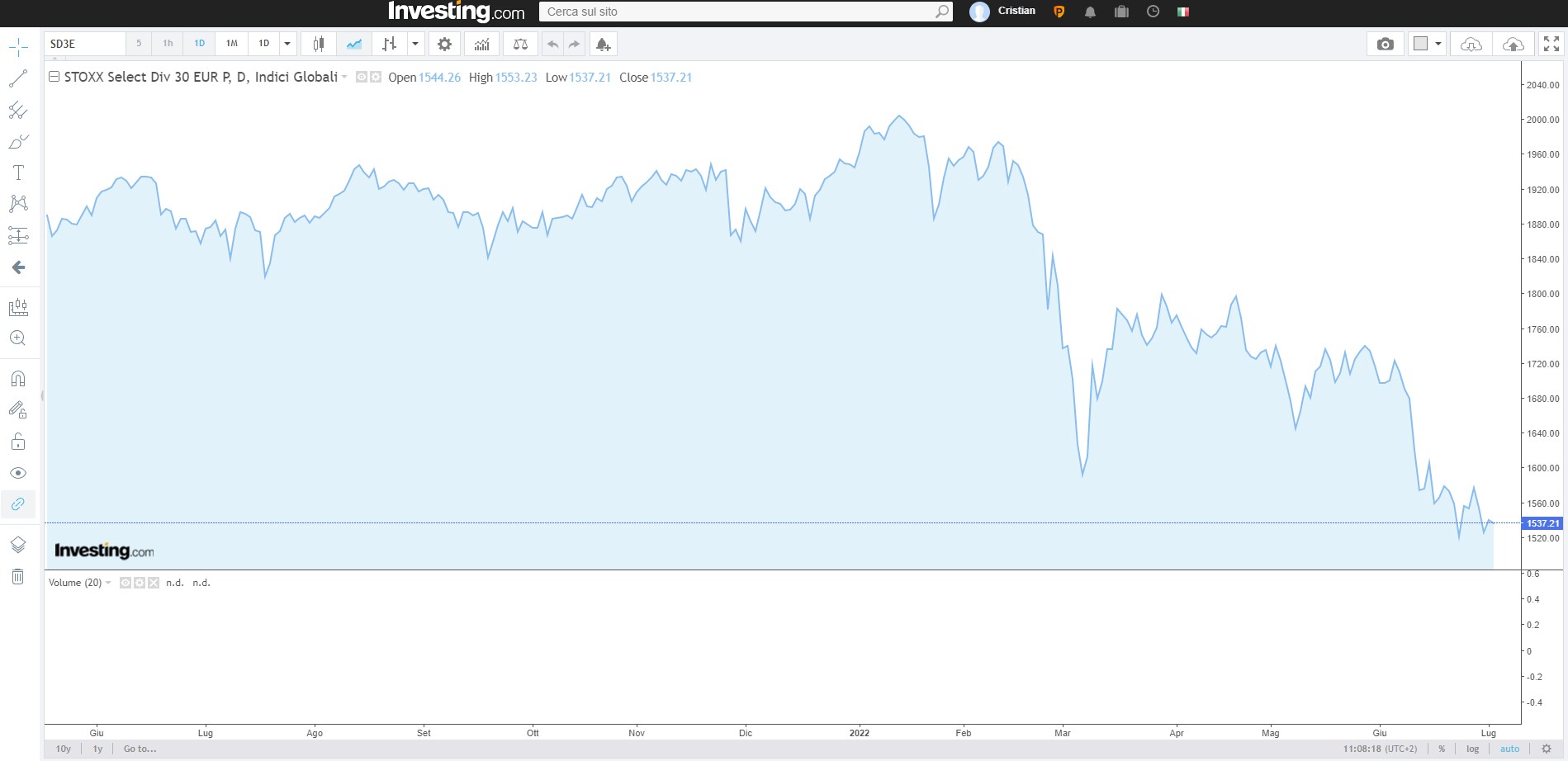Change language via the Italian flag
This screenshot has height=761, width=1568.
point(1183,12)
